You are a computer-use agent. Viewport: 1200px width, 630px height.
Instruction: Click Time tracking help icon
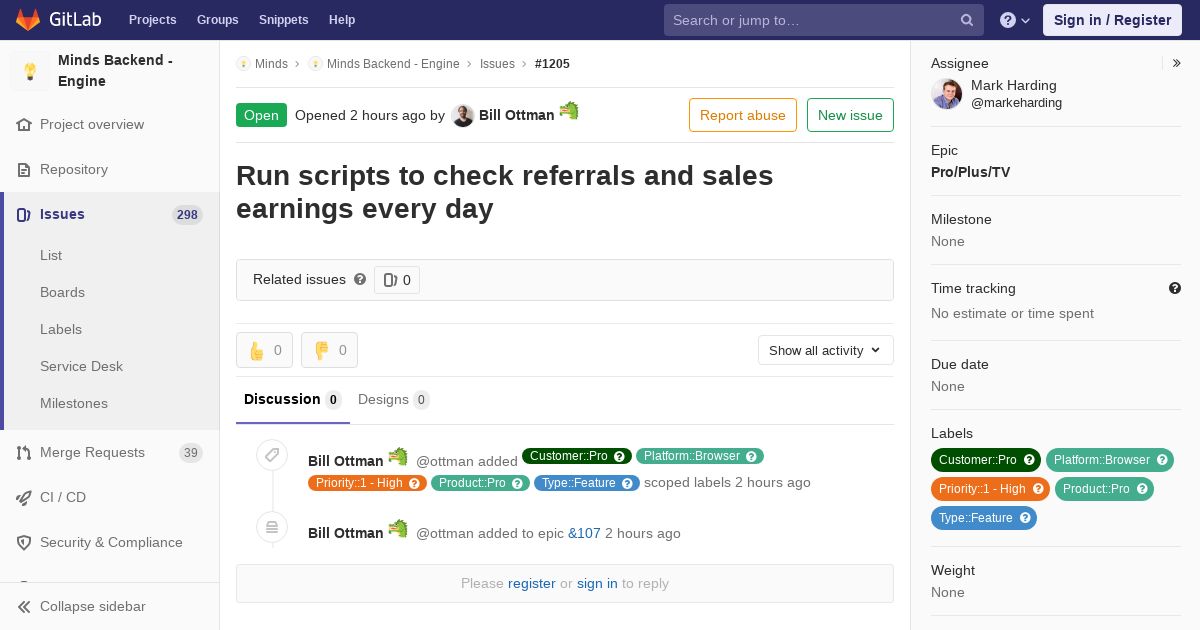[1175, 288]
